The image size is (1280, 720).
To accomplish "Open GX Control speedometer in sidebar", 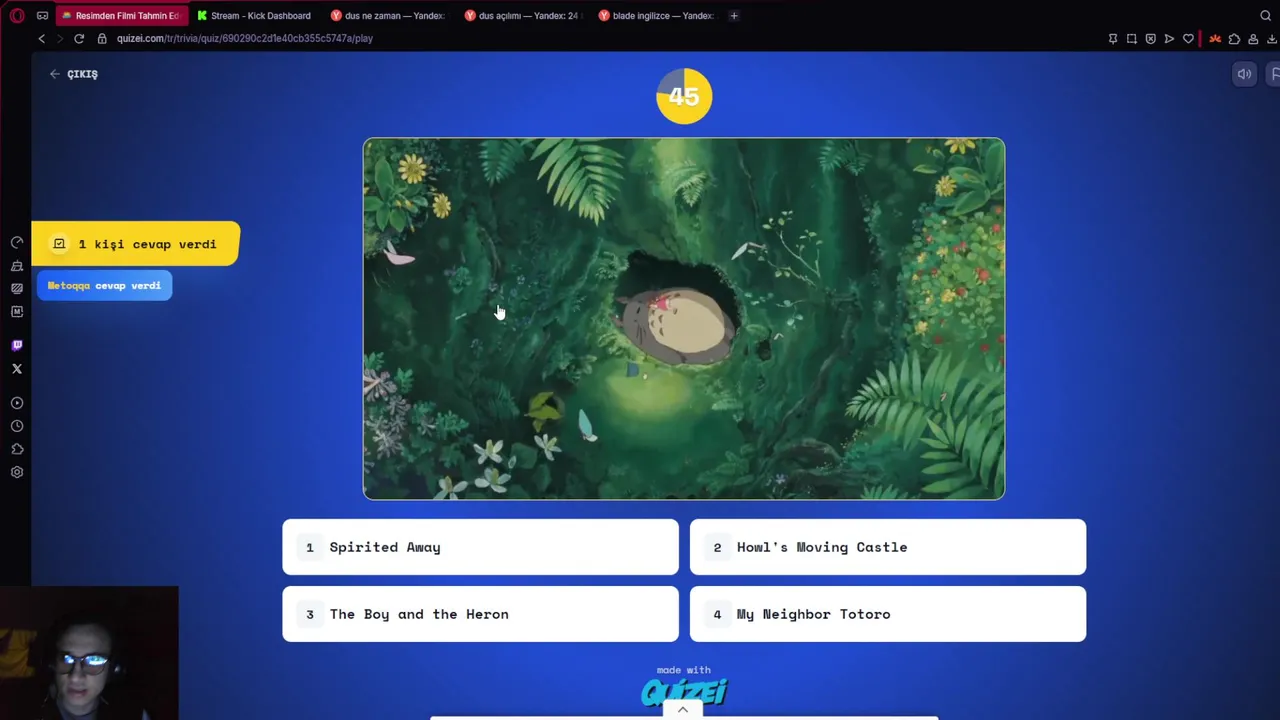I will pos(17,243).
